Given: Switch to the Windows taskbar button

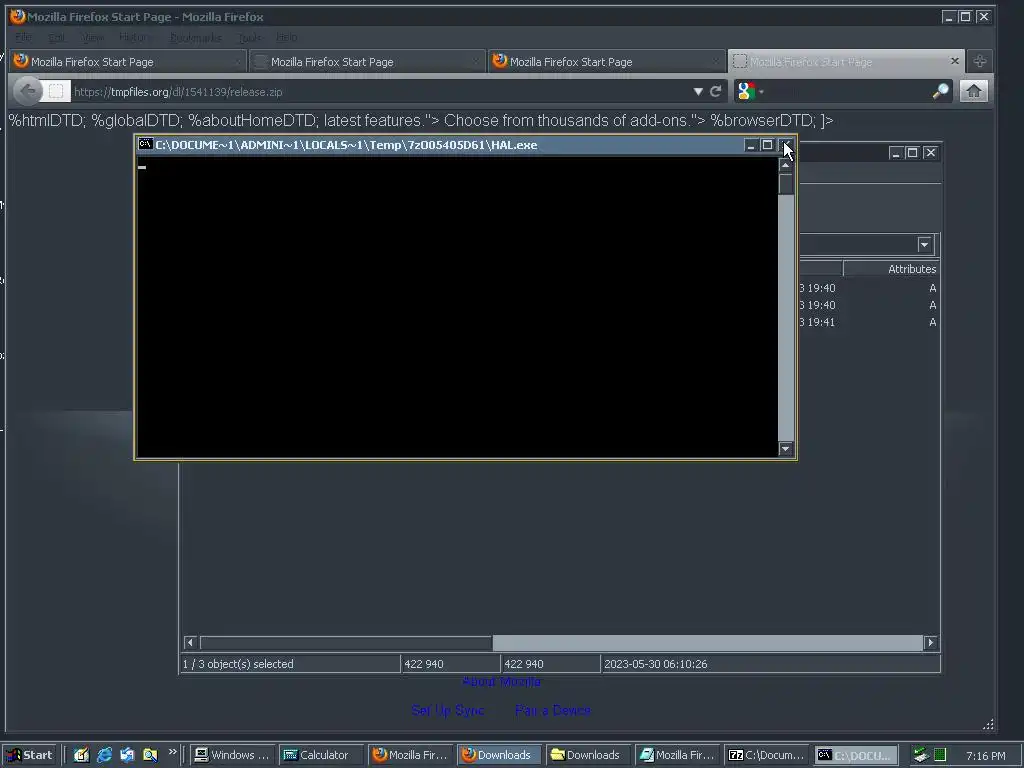Looking at the screenshot, I should click(232, 755).
